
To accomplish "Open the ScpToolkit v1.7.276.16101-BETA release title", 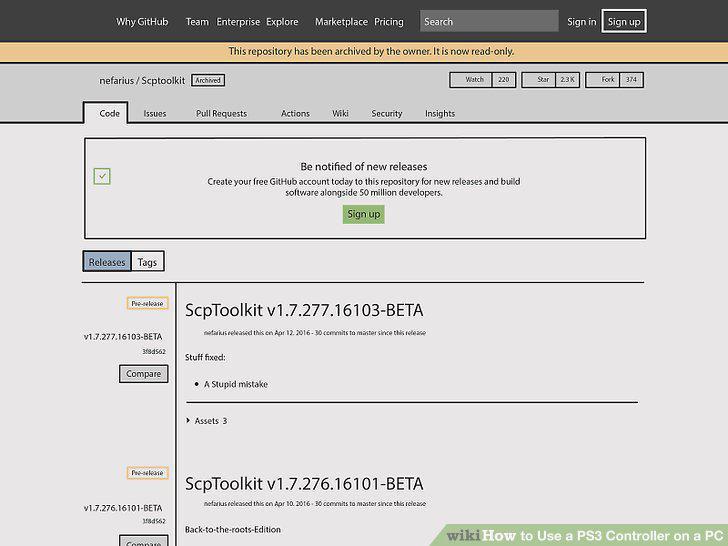I will pos(304,484).
